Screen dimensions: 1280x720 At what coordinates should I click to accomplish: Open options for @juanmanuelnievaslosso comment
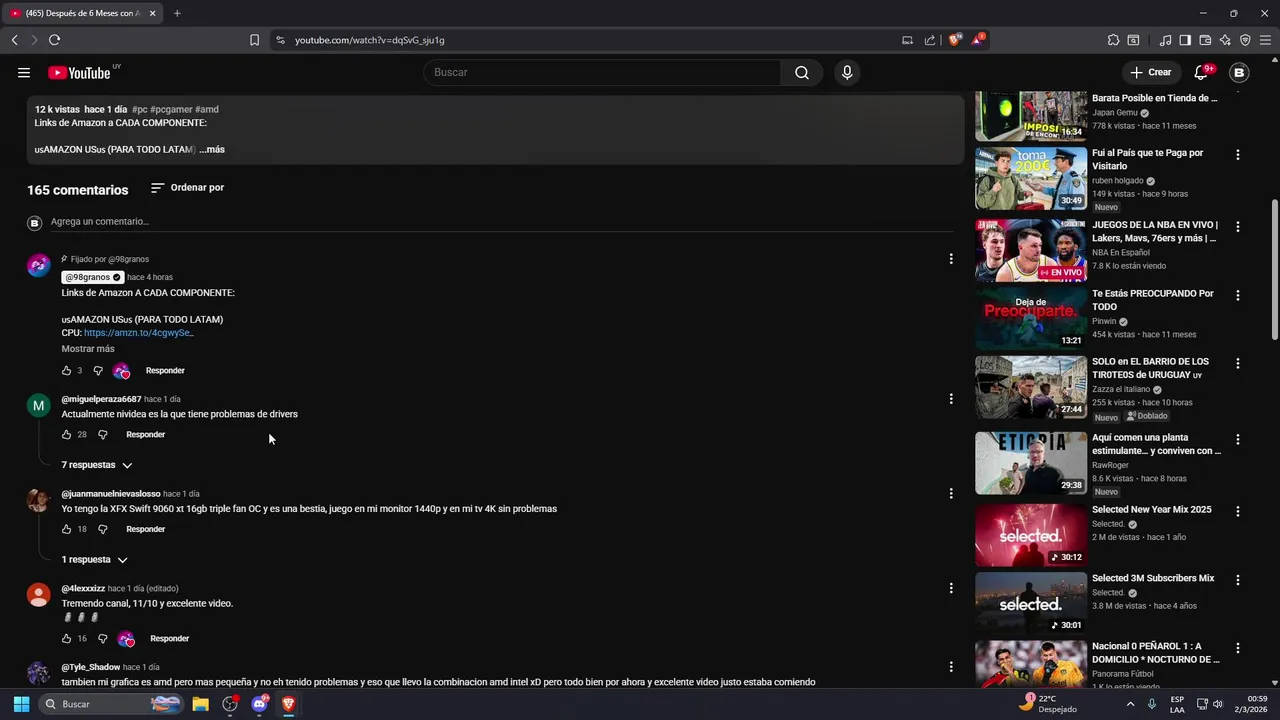pyautogui.click(x=951, y=493)
